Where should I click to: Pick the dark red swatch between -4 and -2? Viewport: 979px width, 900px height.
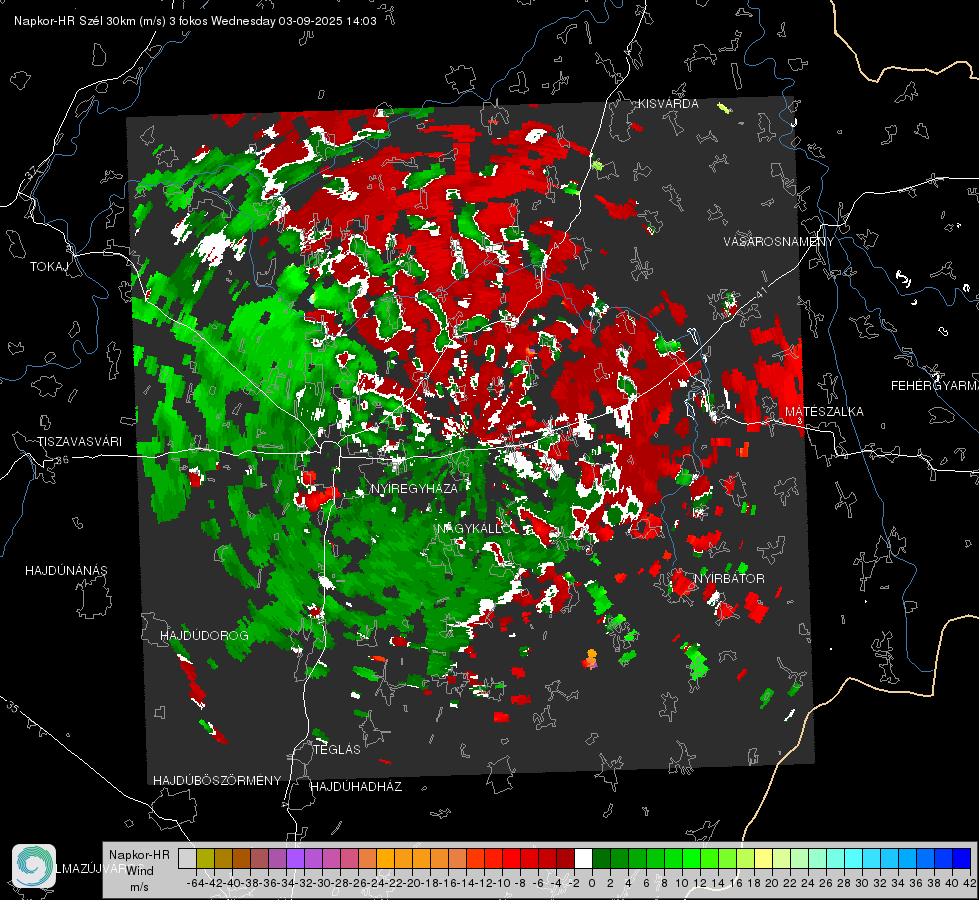pyautogui.click(x=566, y=858)
